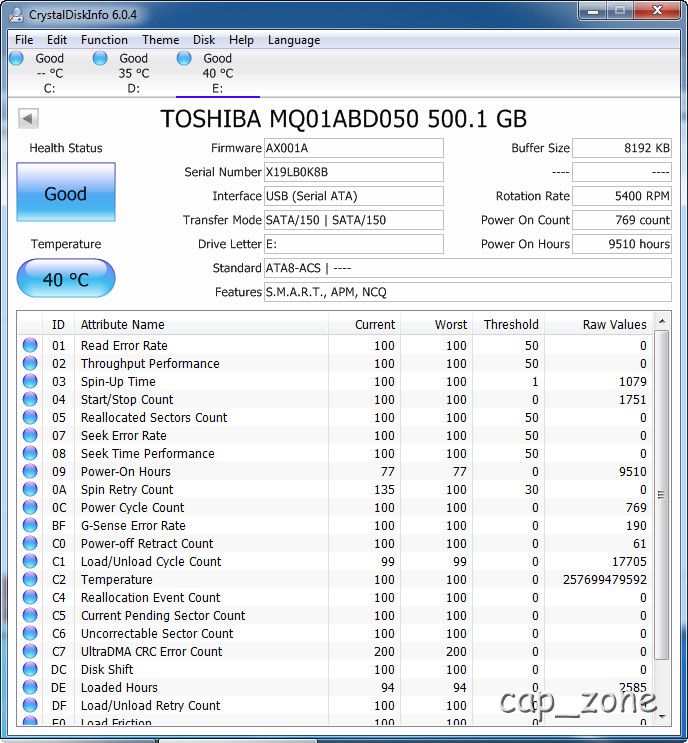
Task: Select the D: drive at 35 °C
Action: pyautogui.click(x=134, y=73)
